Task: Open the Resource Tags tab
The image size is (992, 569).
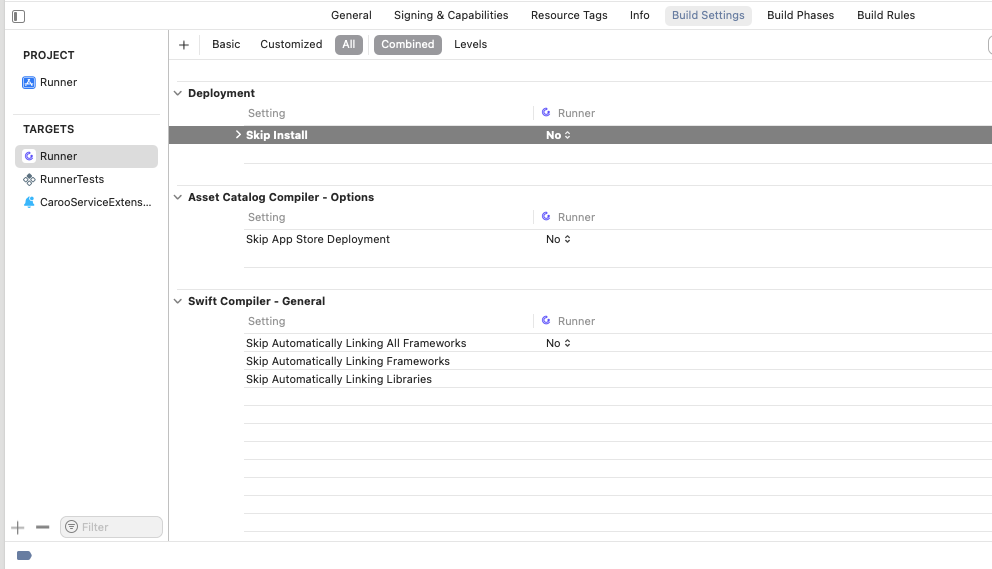Action: tap(569, 15)
